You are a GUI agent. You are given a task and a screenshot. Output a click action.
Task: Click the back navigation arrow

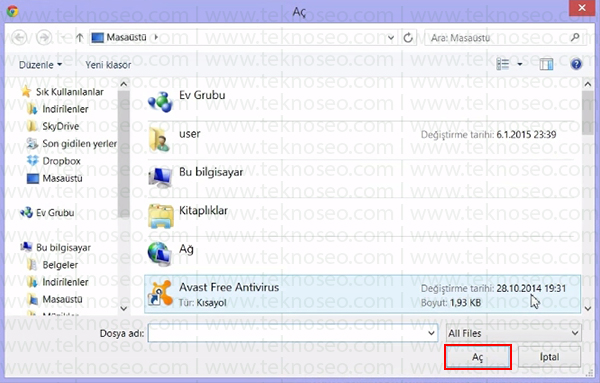click(x=20, y=37)
